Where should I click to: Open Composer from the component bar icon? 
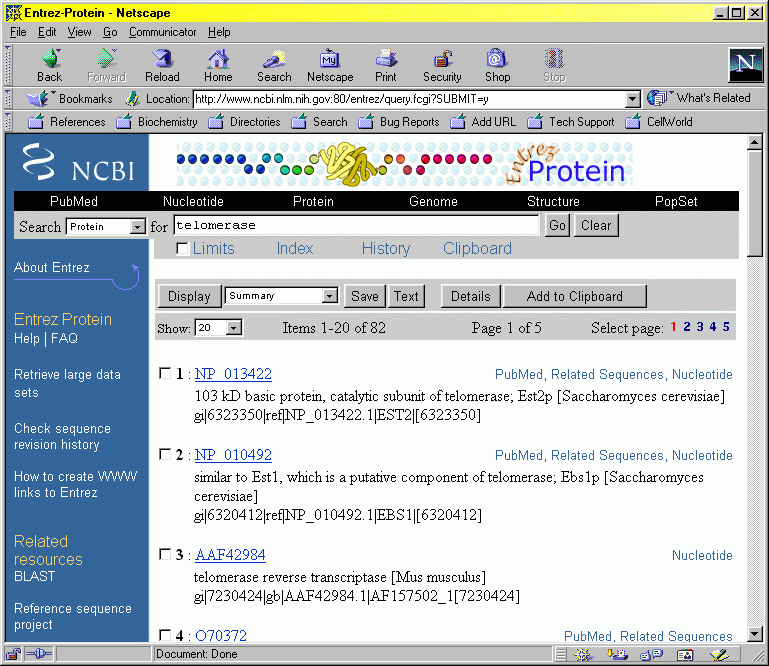pyautogui.click(x=719, y=654)
